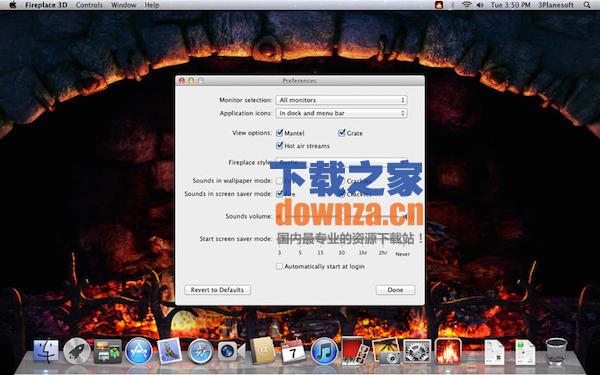This screenshot has width=600, height=375.
Task: Open Photo Booth from the dock
Action: pyautogui.click(x=355, y=351)
